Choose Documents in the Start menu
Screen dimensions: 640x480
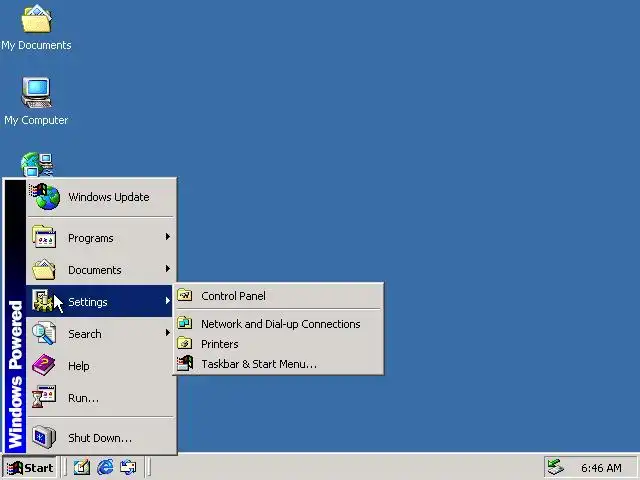coord(100,269)
